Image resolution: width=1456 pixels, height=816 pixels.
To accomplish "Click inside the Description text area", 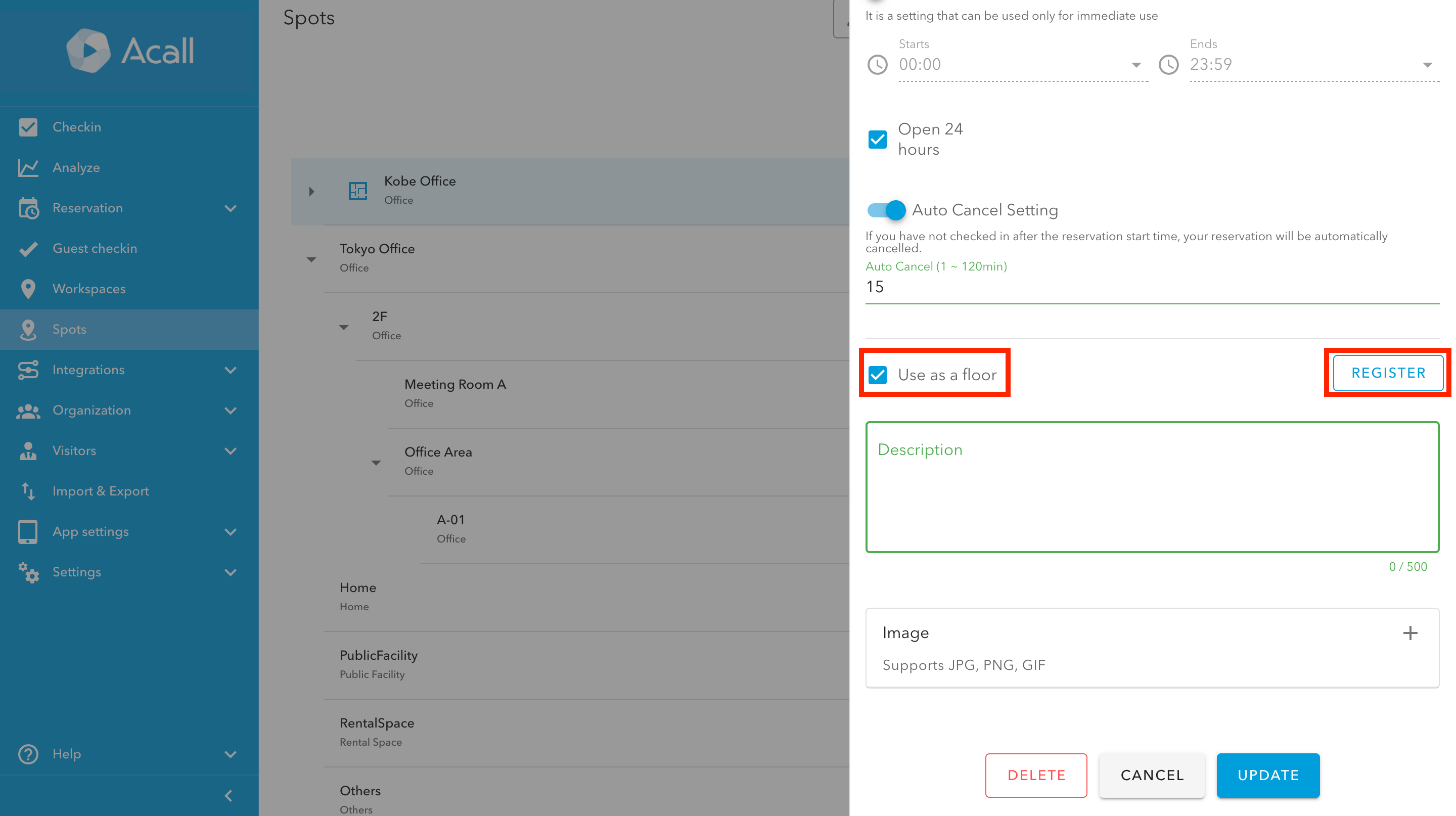I will tap(1152, 497).
